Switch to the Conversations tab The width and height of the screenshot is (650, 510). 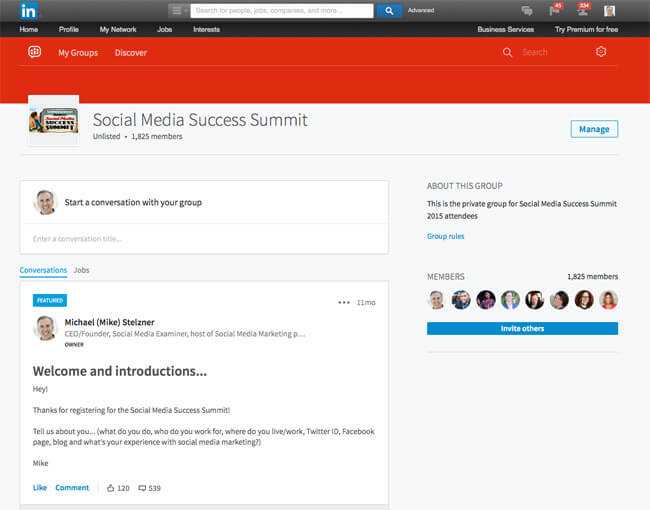43,270
